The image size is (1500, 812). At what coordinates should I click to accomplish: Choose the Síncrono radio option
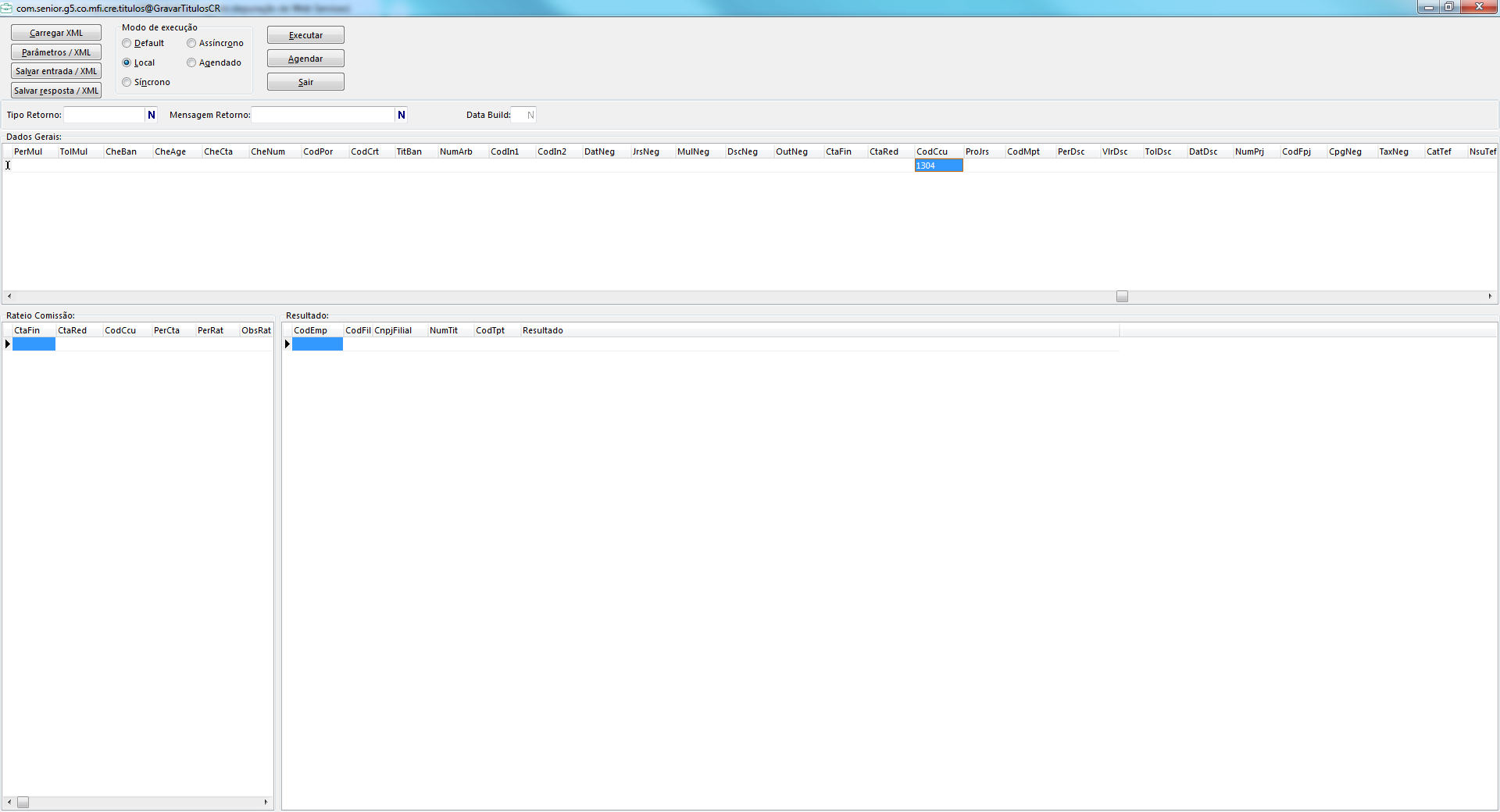(x=127, y=83)
